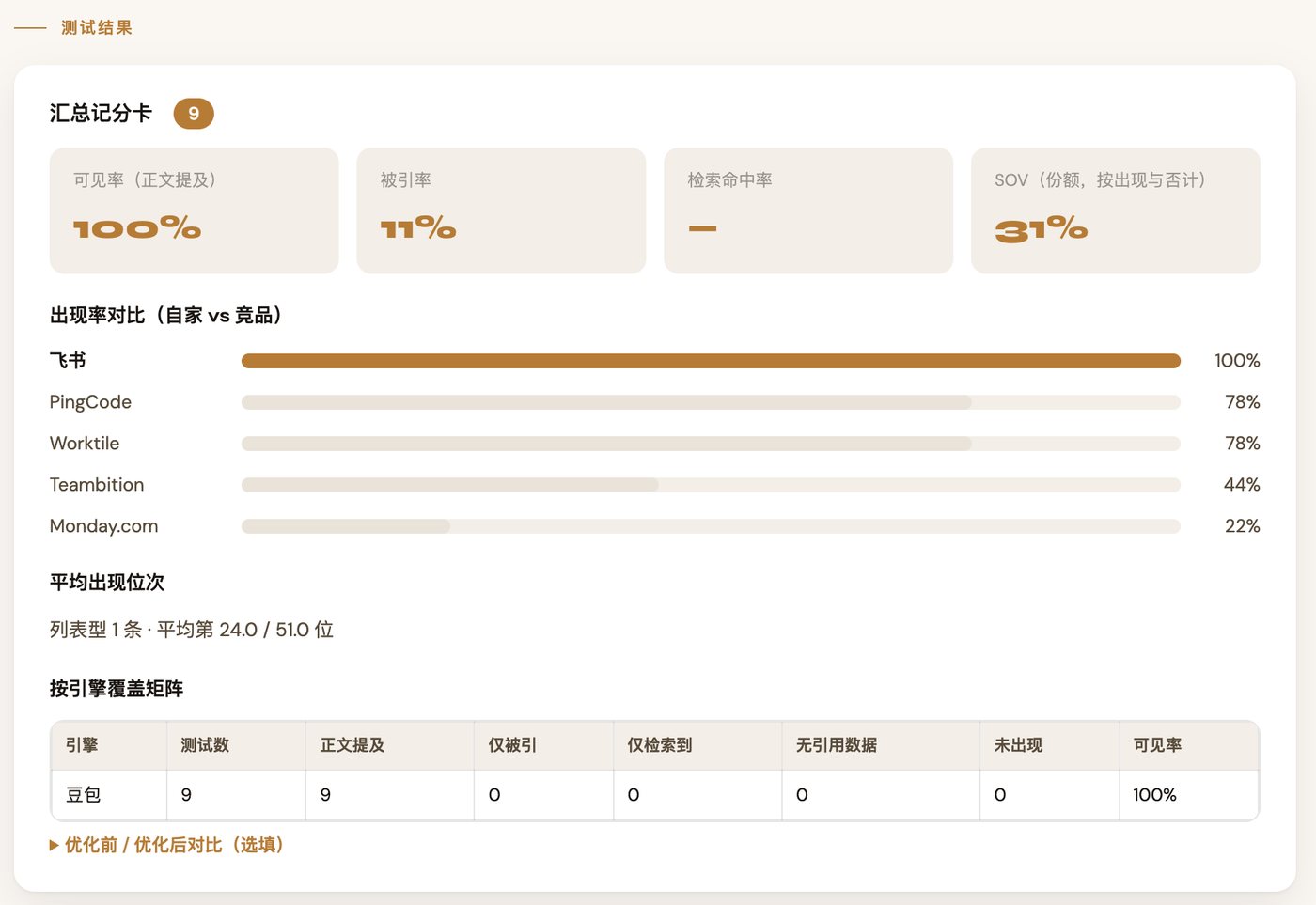Image resolution: width=1316 pixels, height=905 pixels.
Task: Click the Teambition label
Action: [97, 485]
